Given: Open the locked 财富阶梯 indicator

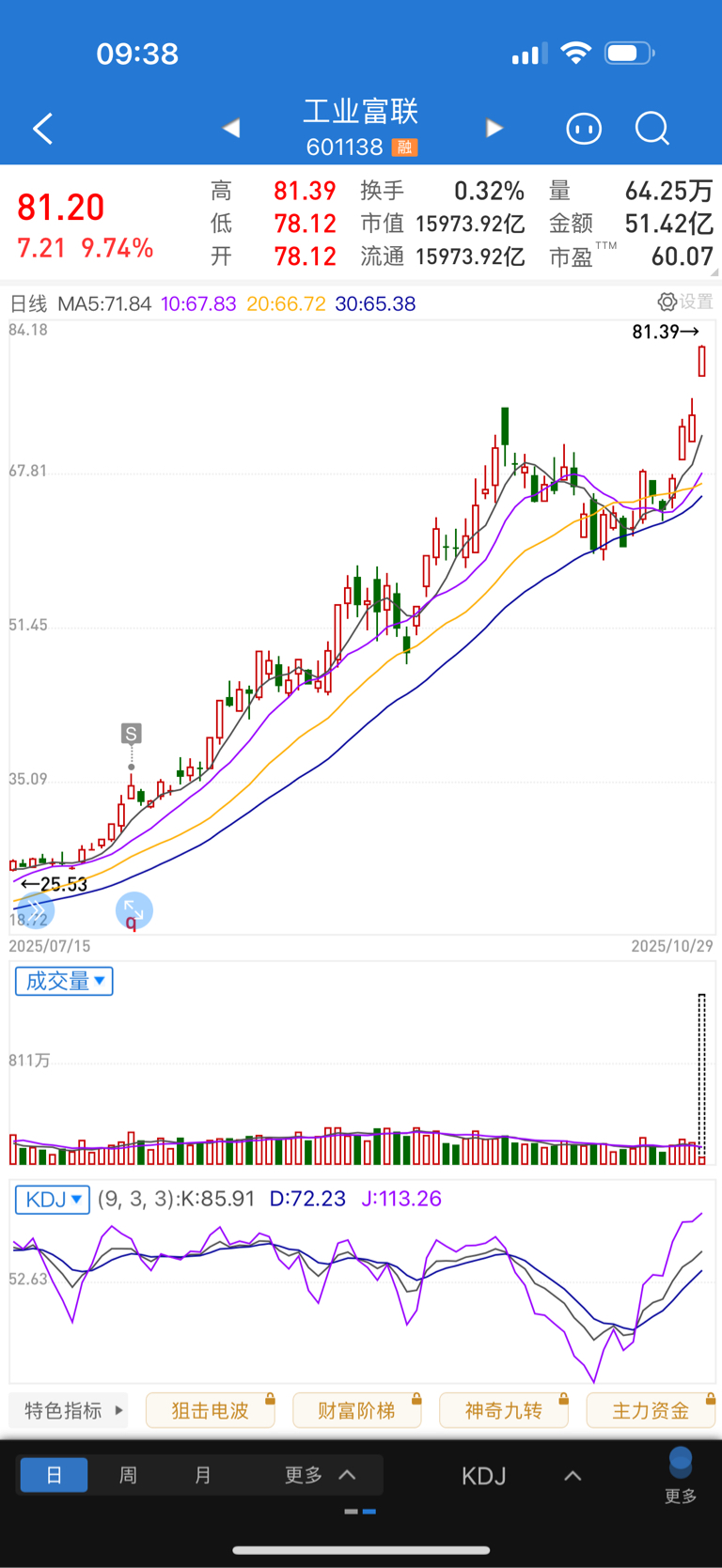Looking at the screenshot, I should (x=357, y=1410).
